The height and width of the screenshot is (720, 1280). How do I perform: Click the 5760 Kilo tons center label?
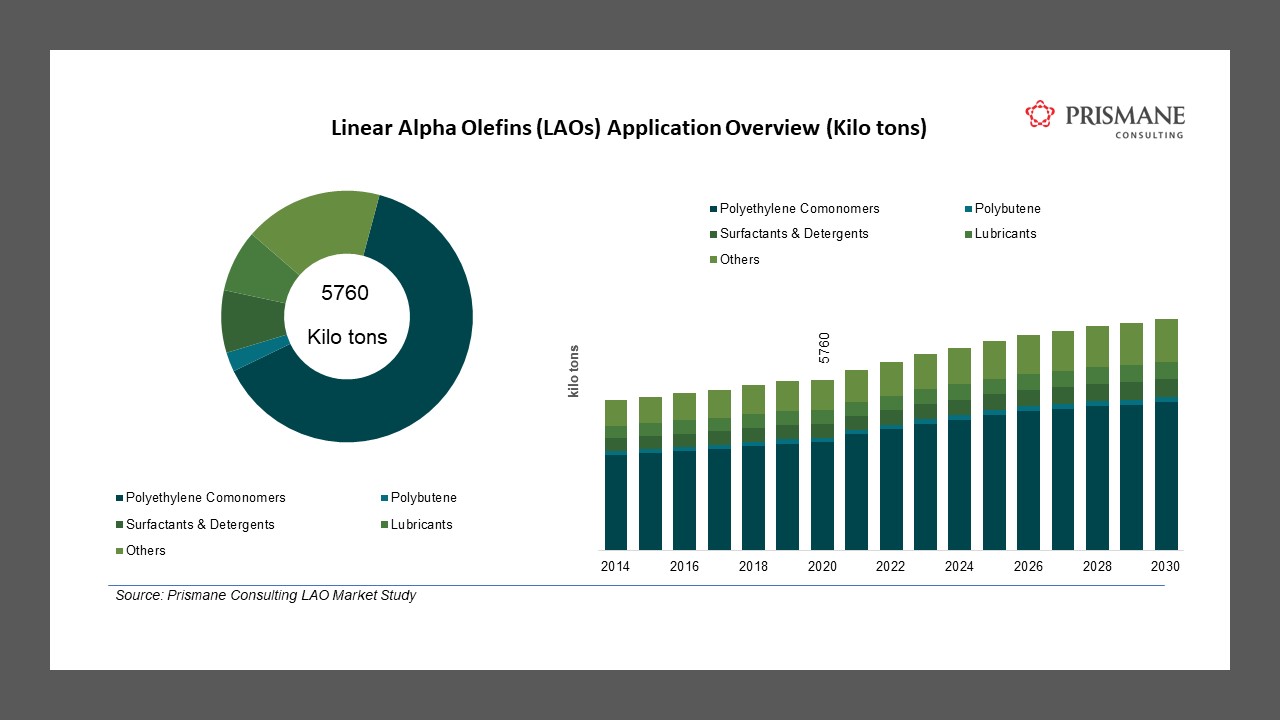[345, 315]
